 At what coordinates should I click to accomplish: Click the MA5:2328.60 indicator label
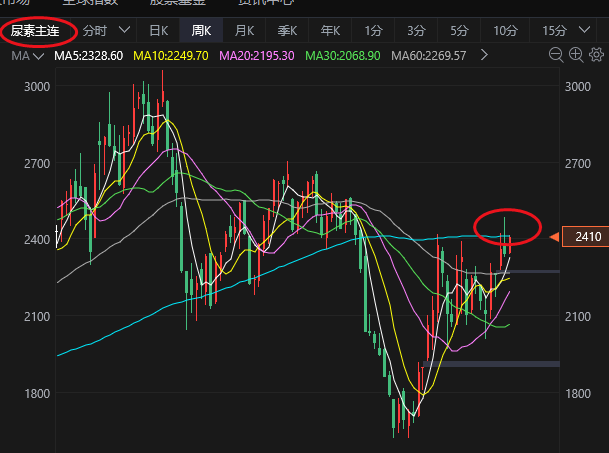[88, 56]
